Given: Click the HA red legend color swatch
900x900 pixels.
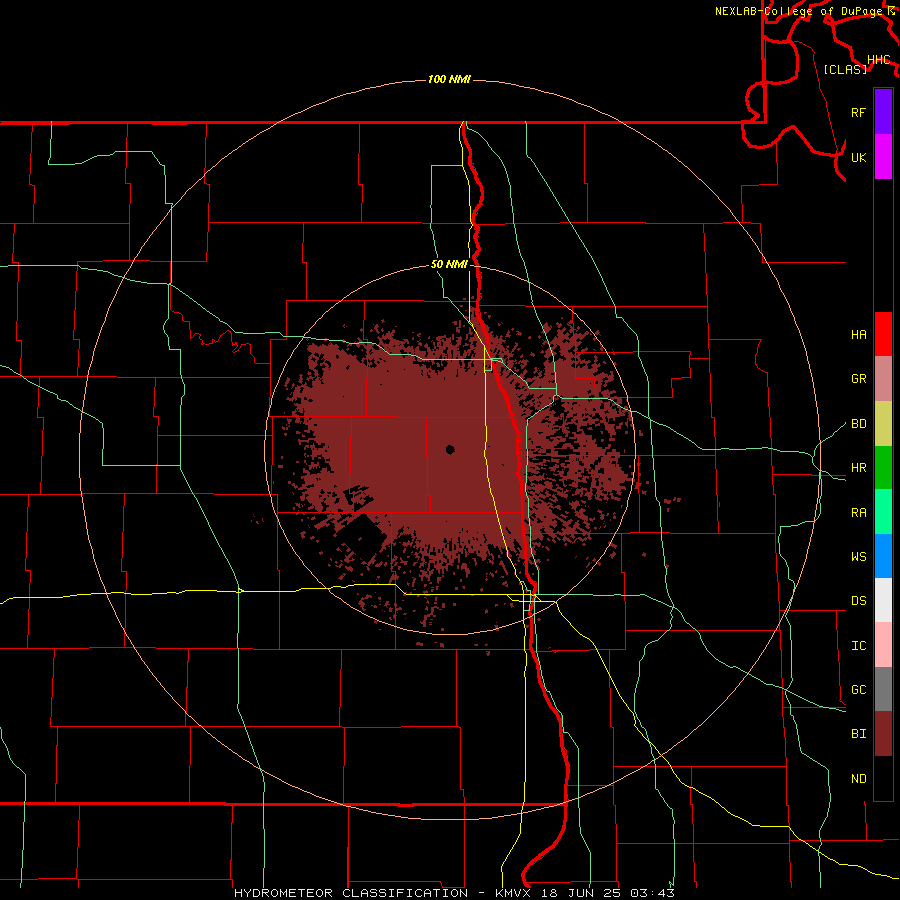Looking at the screenshot, I should tap(883, 334).
